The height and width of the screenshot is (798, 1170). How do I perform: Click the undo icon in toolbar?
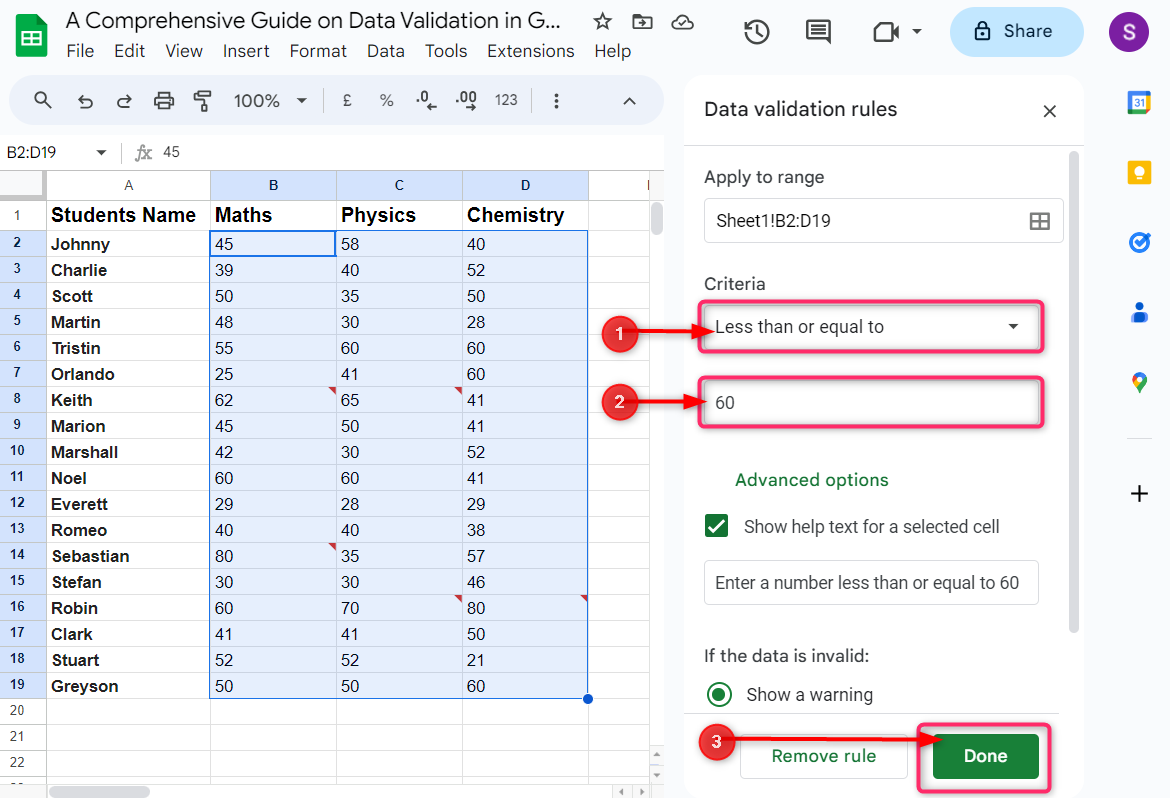tap(85, 101)
